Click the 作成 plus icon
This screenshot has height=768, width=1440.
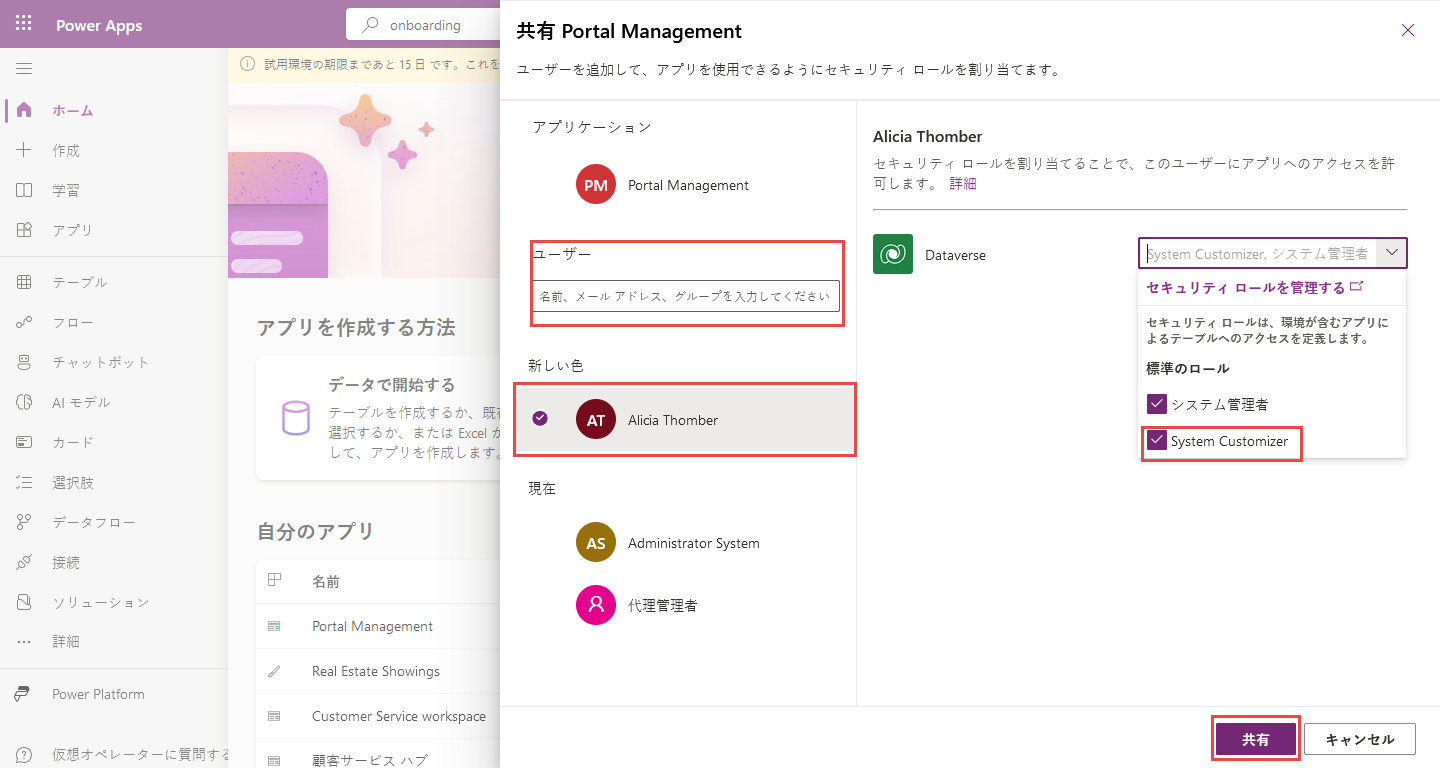click(24, 150)
